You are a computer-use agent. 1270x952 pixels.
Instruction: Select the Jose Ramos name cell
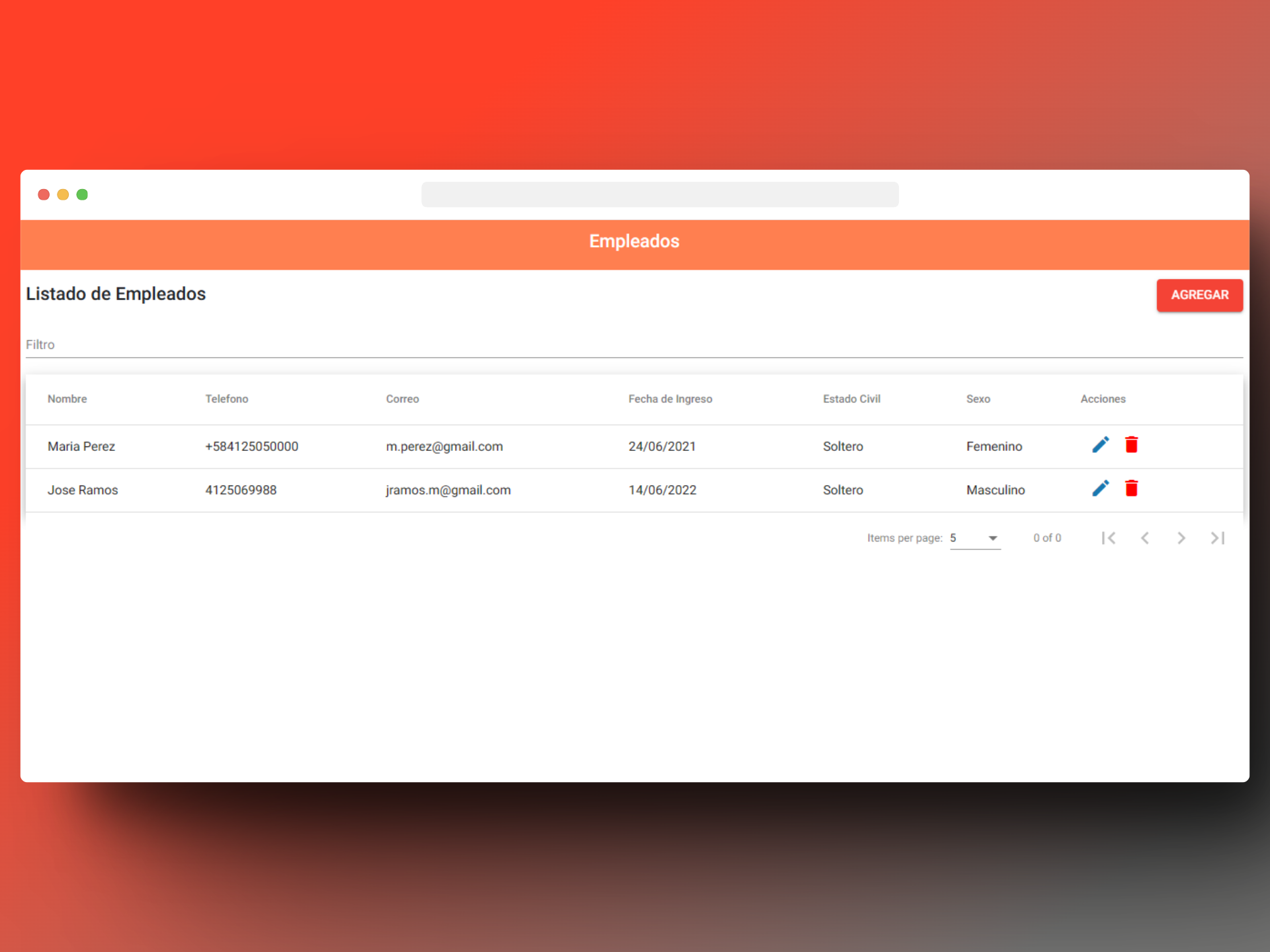[83, 490]
